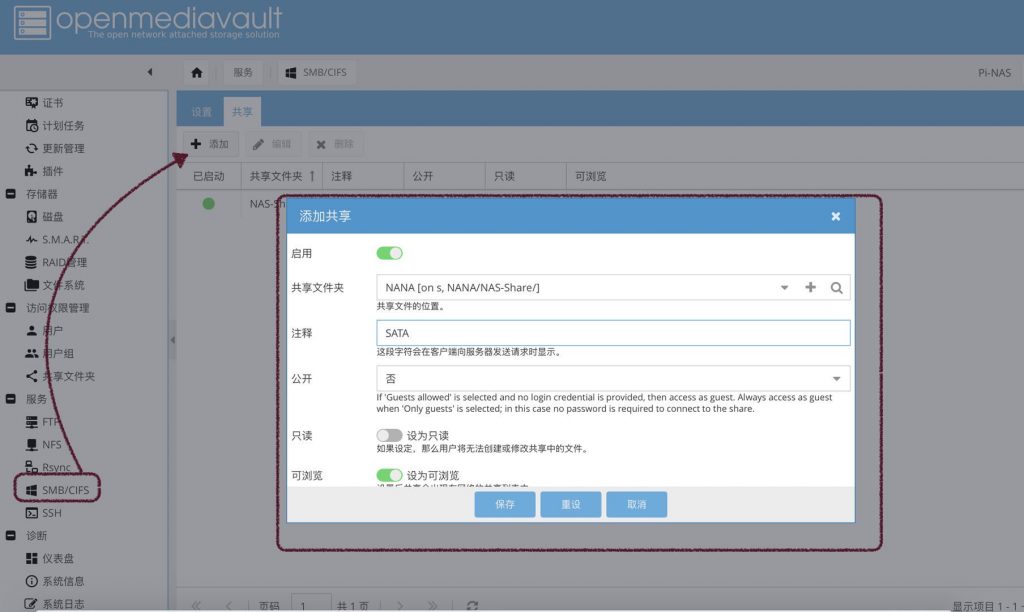Open the 证书 certificates sidebar item
This screenshot has height=612, width=1024.
[44, 103]
